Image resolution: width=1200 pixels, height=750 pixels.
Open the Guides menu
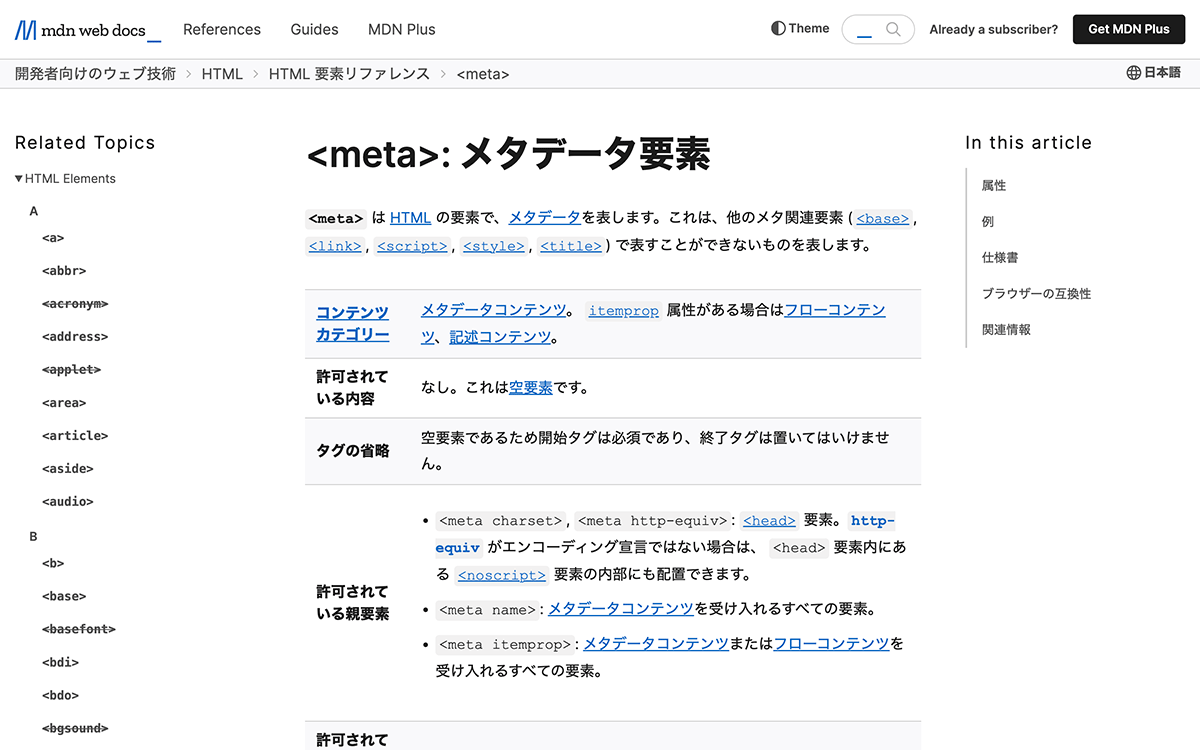point(314,29)
